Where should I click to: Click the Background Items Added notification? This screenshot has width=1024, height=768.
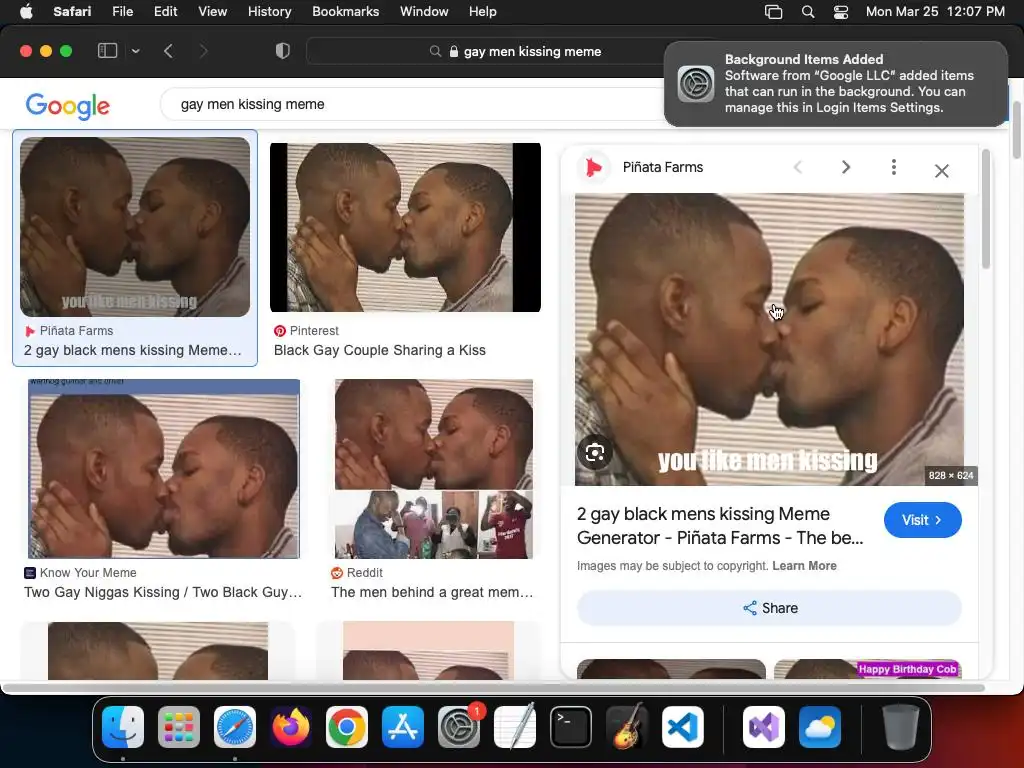point(835,84)
